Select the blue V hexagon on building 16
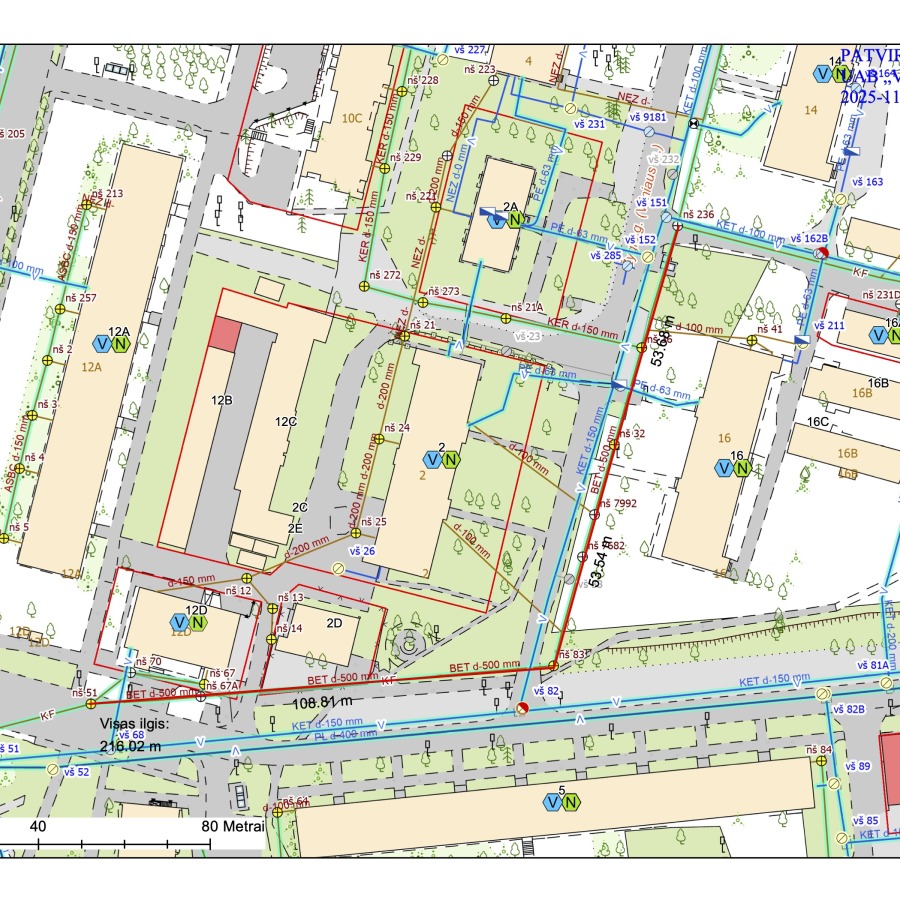Image resolution: width=900 pixels, height=900 pixels. click(724, 468)
